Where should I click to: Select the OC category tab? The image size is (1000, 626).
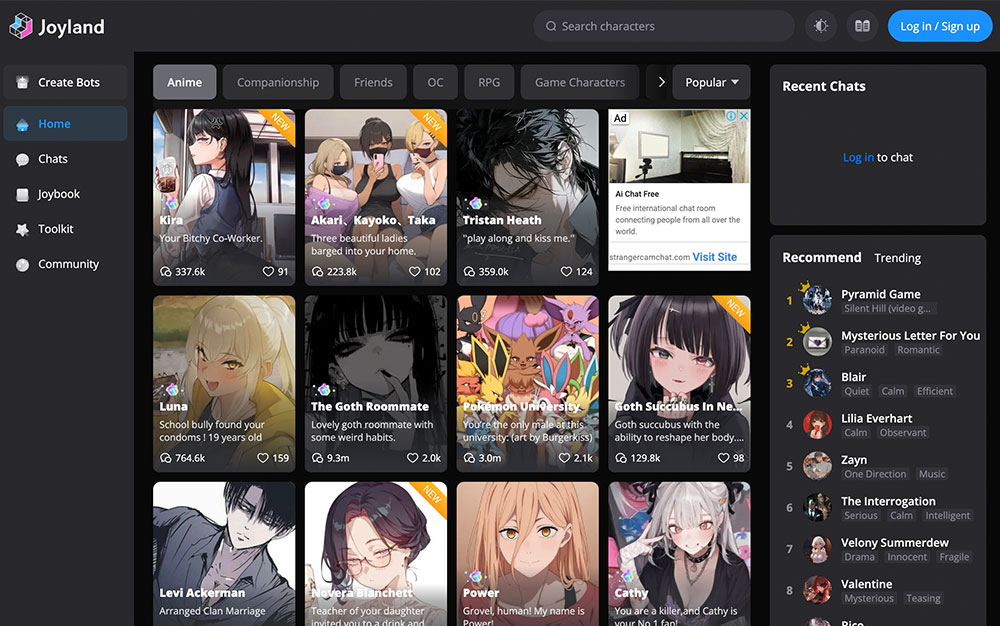pyautogui.click(x=435, y=82)
